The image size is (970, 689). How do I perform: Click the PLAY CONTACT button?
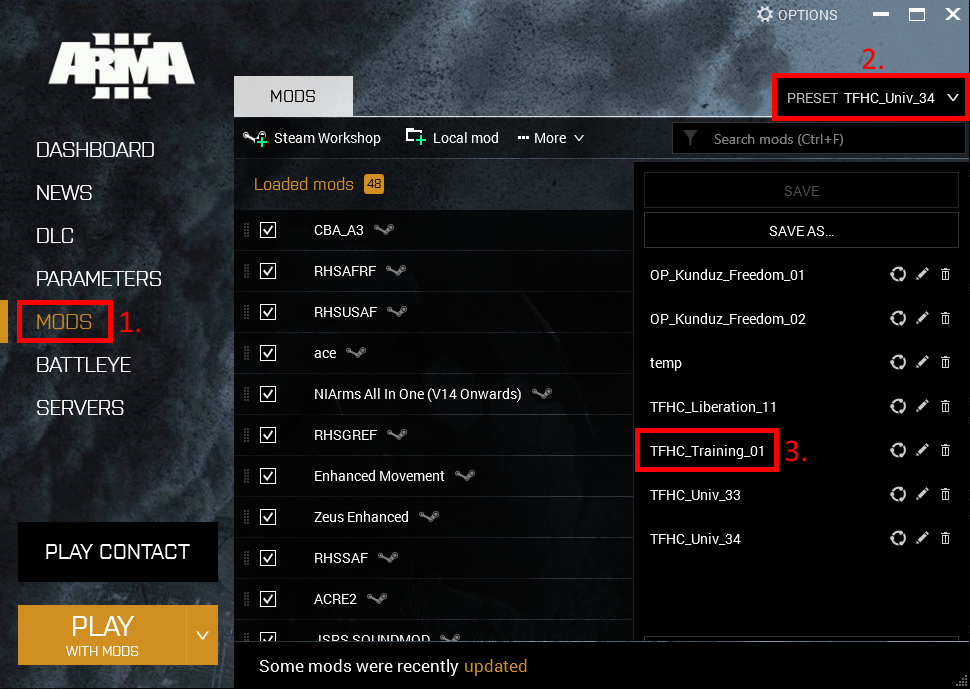tap(118, 552)
